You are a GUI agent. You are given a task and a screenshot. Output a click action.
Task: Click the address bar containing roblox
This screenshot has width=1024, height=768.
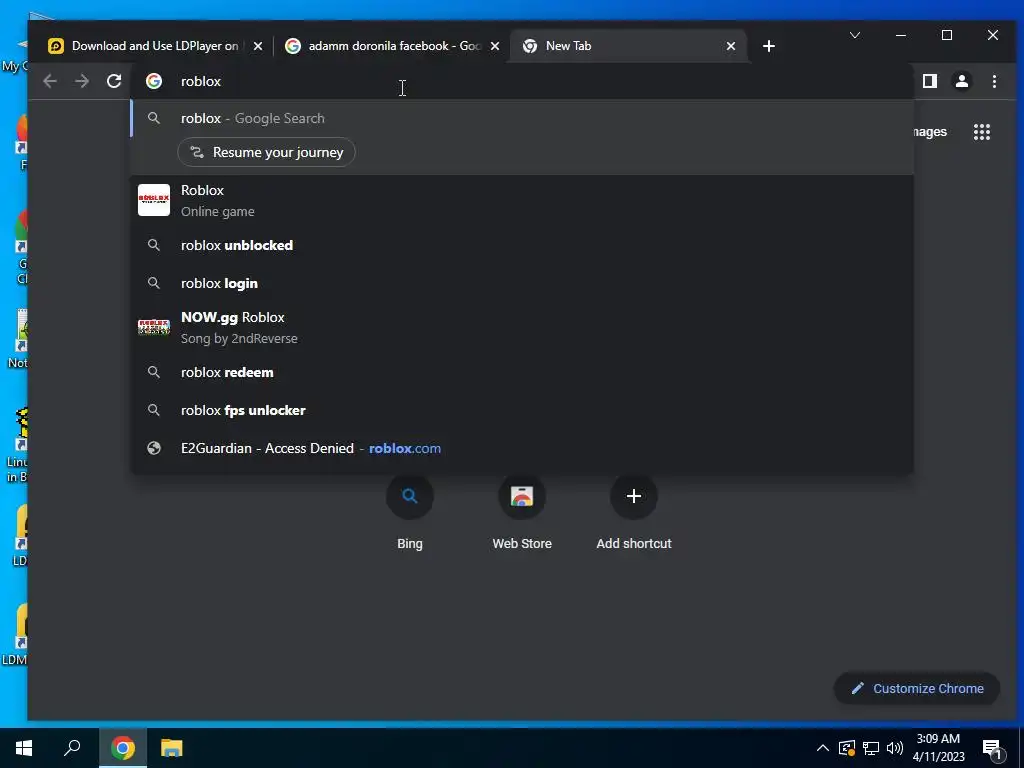click(x=522, y=81)
